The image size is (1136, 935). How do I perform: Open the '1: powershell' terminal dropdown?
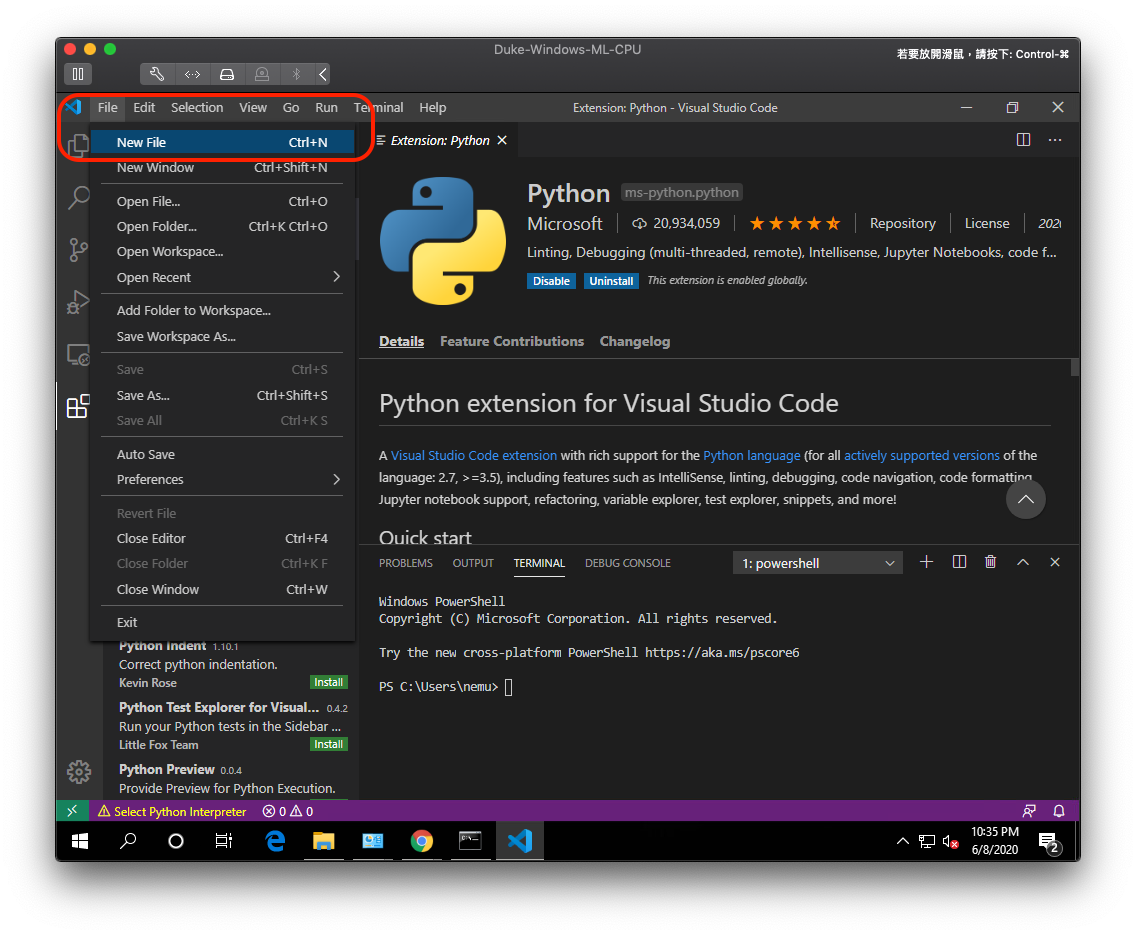[x=817, y=562]
